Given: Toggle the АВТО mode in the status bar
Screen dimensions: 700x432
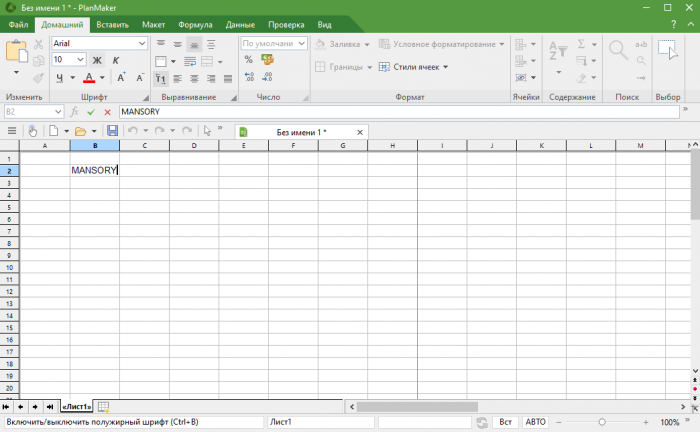Looking at the screenshot, I should click(536, 423).
